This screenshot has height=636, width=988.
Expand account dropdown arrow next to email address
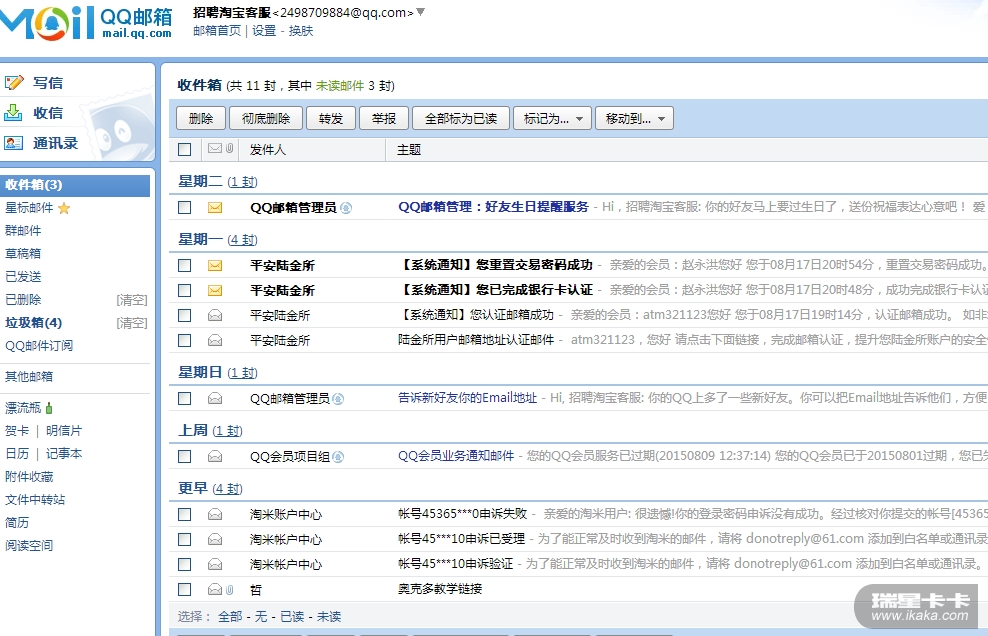coord(420,12)
